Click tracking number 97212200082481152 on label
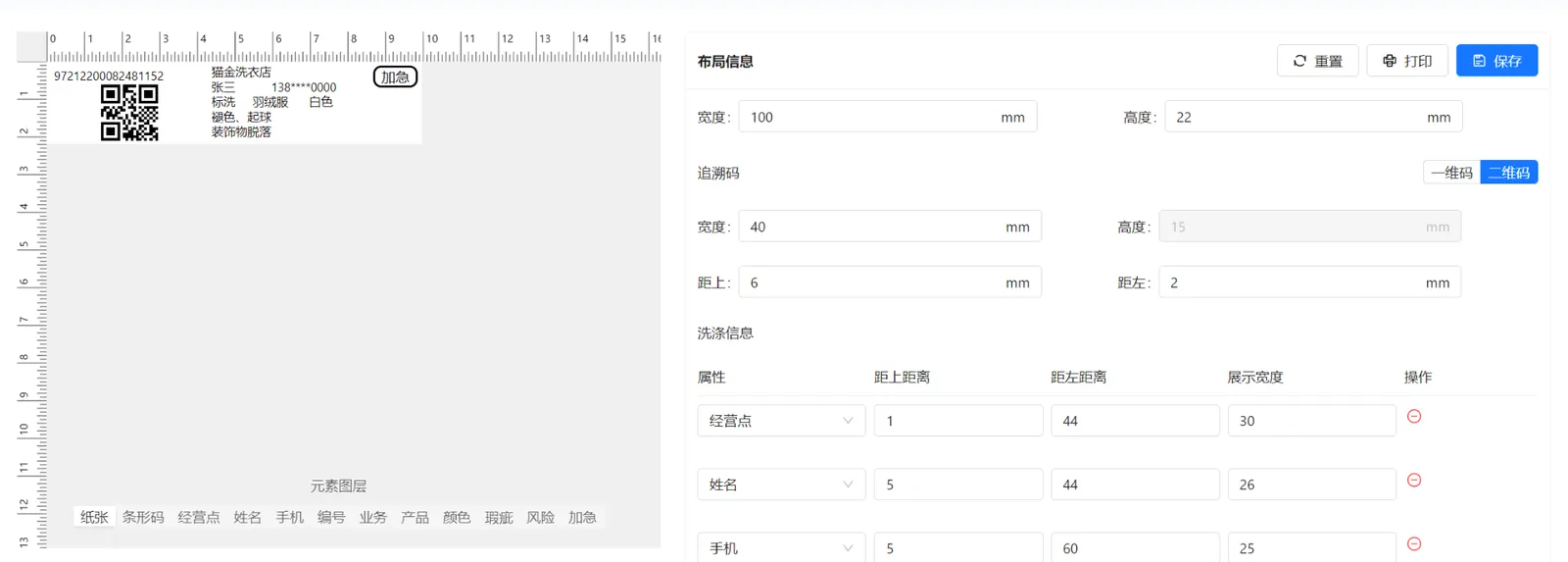This screenshot has height=562, width=1568. (109, 76)
